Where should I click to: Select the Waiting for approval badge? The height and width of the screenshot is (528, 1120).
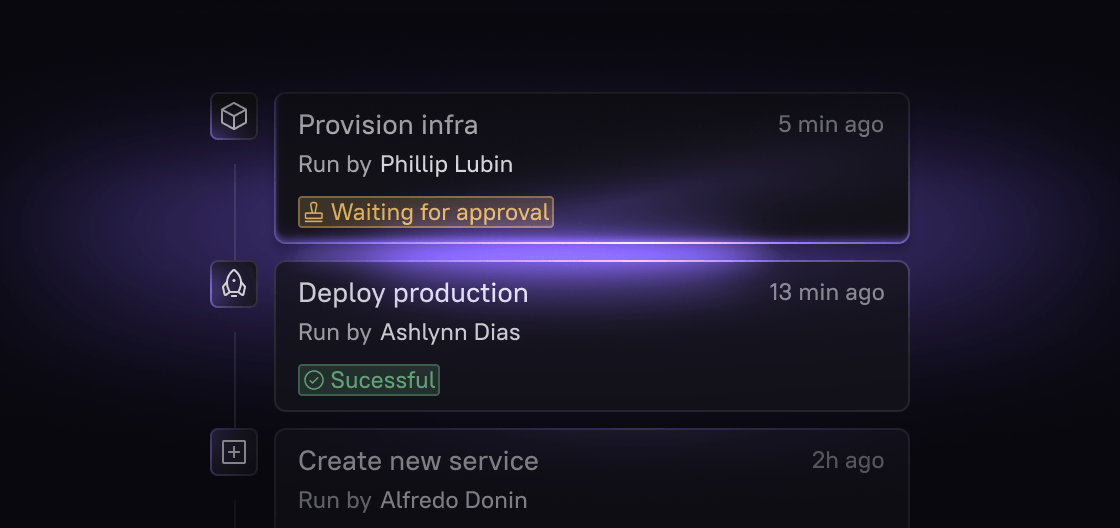tap(426, 212)
